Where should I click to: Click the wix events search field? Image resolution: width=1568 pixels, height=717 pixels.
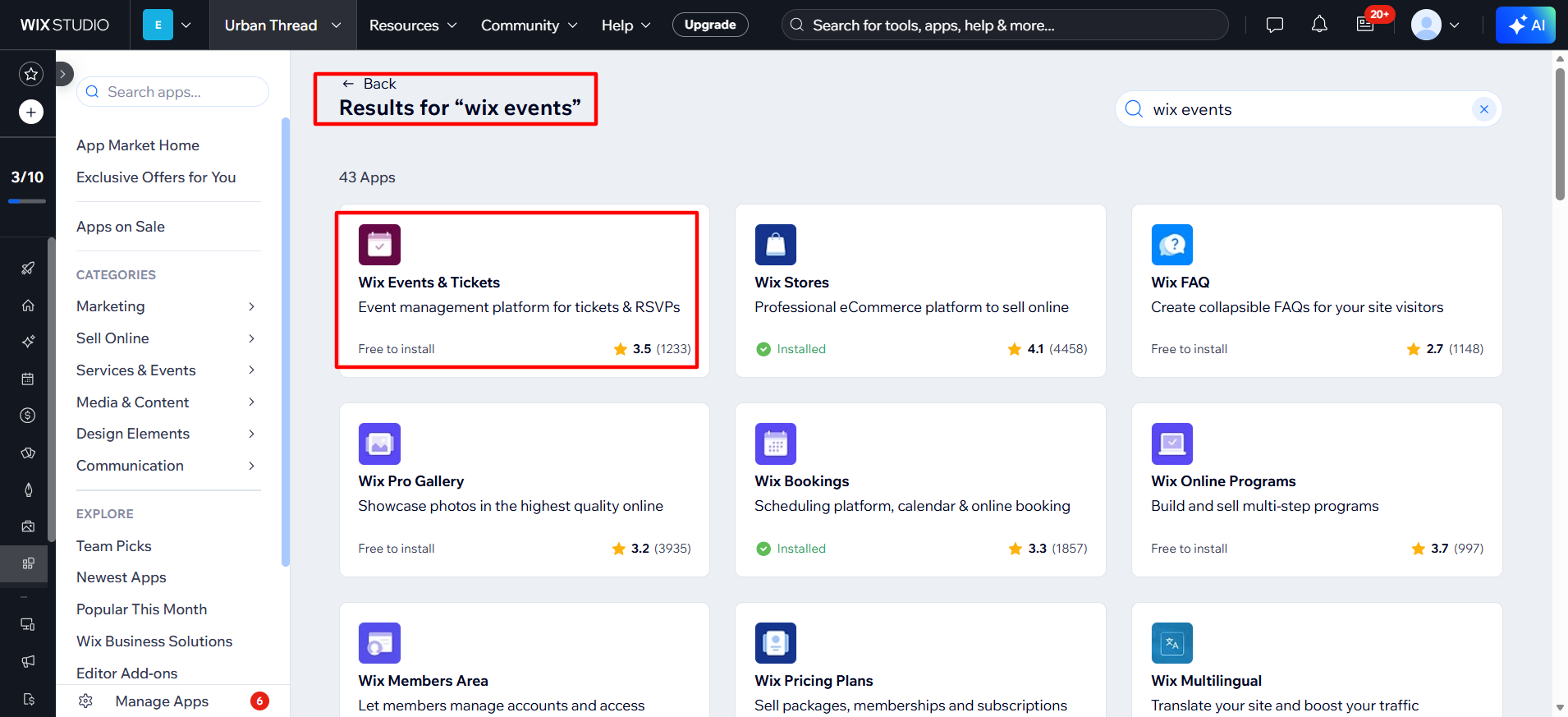[1309, 109]
